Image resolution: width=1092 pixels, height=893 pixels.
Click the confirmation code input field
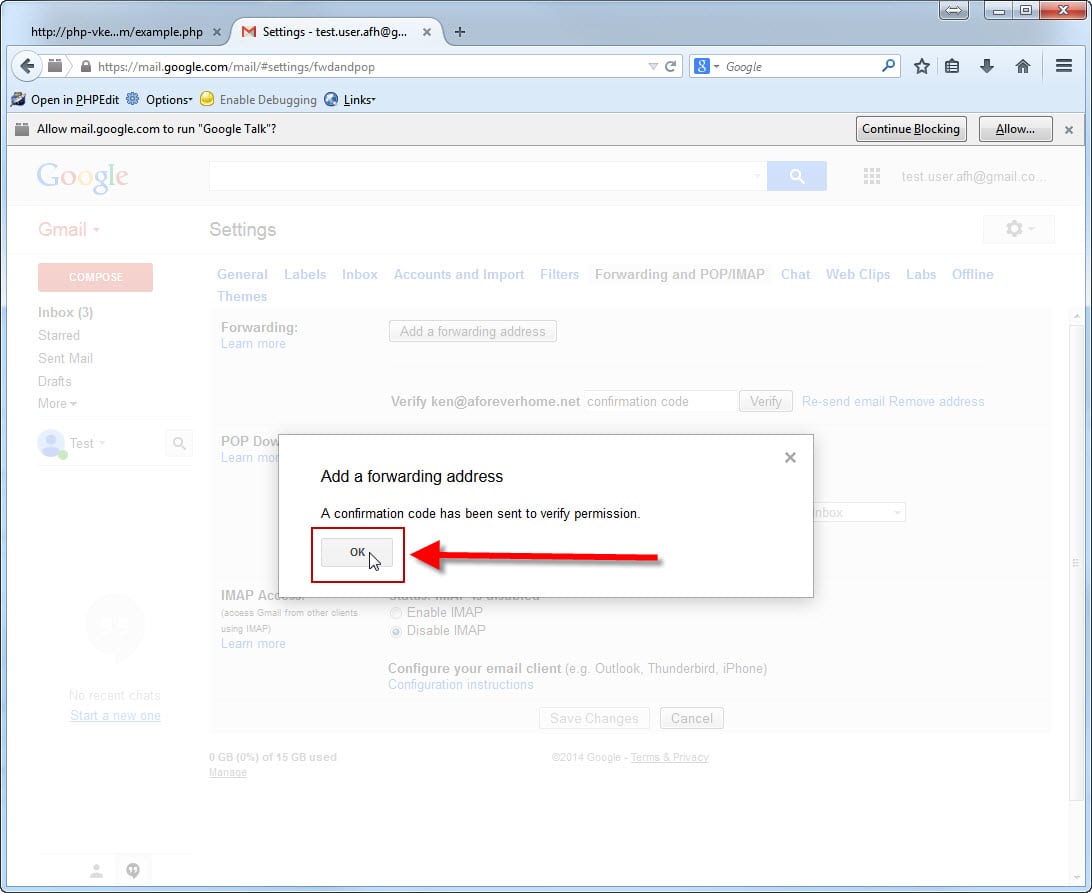660,401
